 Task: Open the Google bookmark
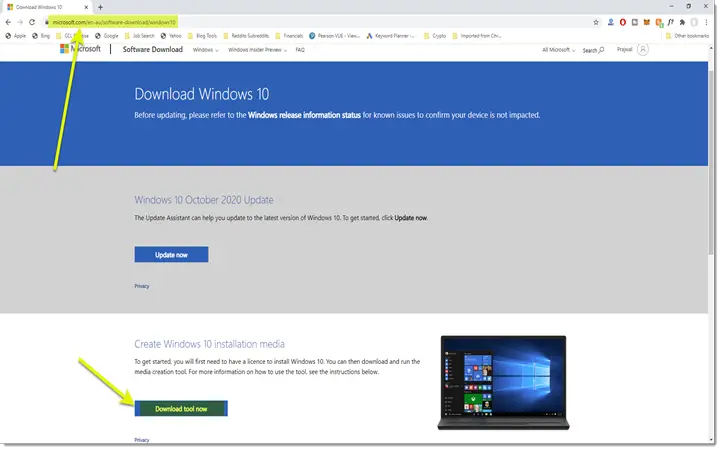(x=107, y=35)
